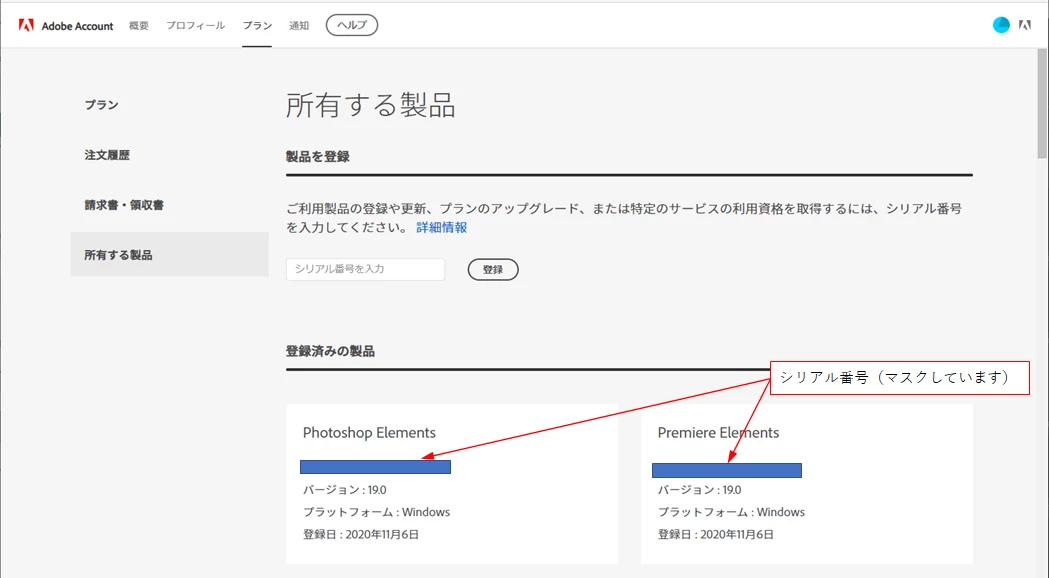Follow the 詳細情報 link
The height and width of the screenshot is (578, 1049).
(442, 227)
